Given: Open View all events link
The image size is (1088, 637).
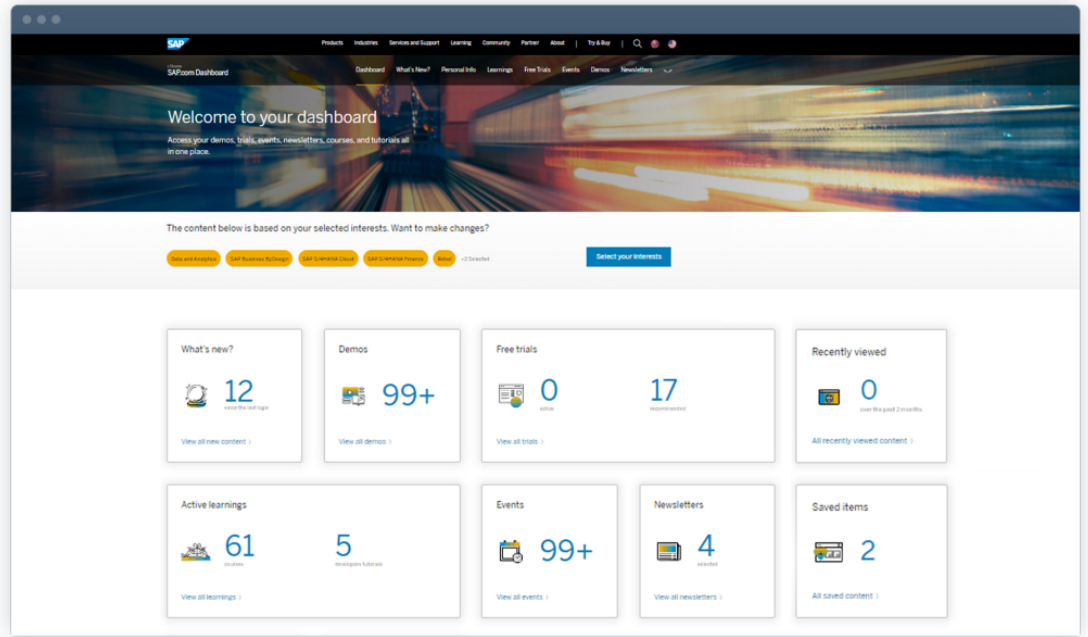Looking at the screenshot, I should [522, 597].
